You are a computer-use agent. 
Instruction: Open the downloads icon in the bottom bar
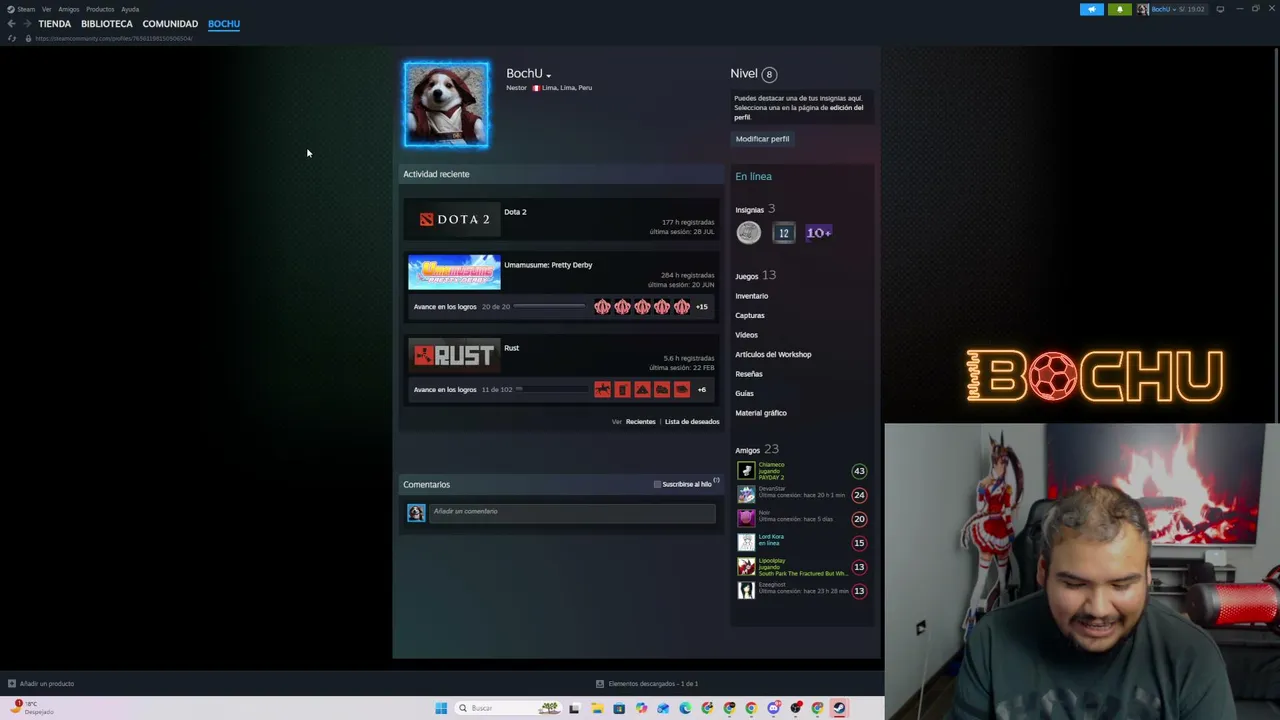[600, 684]
